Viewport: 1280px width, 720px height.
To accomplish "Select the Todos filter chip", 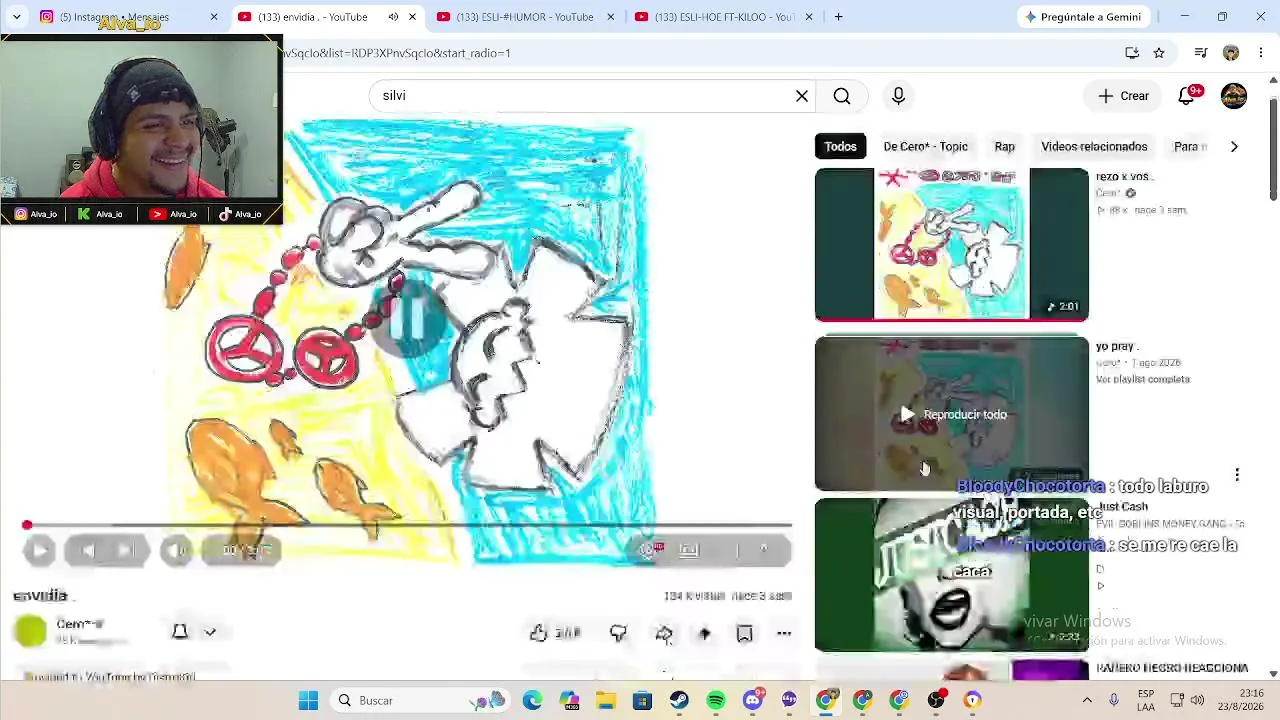I will tap(841, 147).
